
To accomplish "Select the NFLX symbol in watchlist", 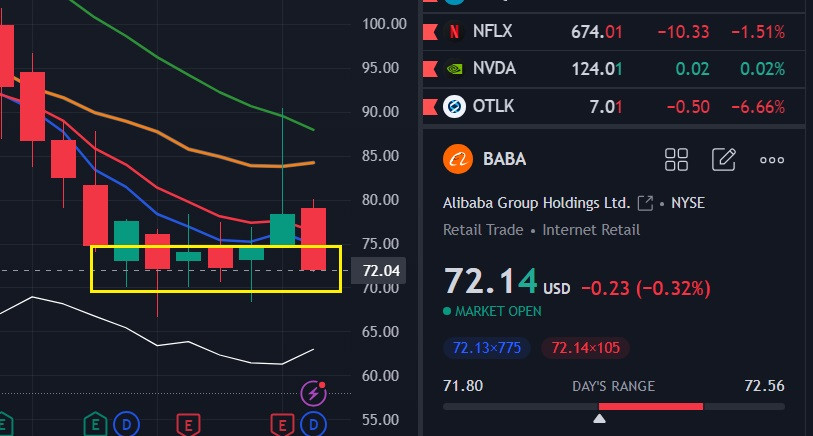I will [x=492, y=31].
